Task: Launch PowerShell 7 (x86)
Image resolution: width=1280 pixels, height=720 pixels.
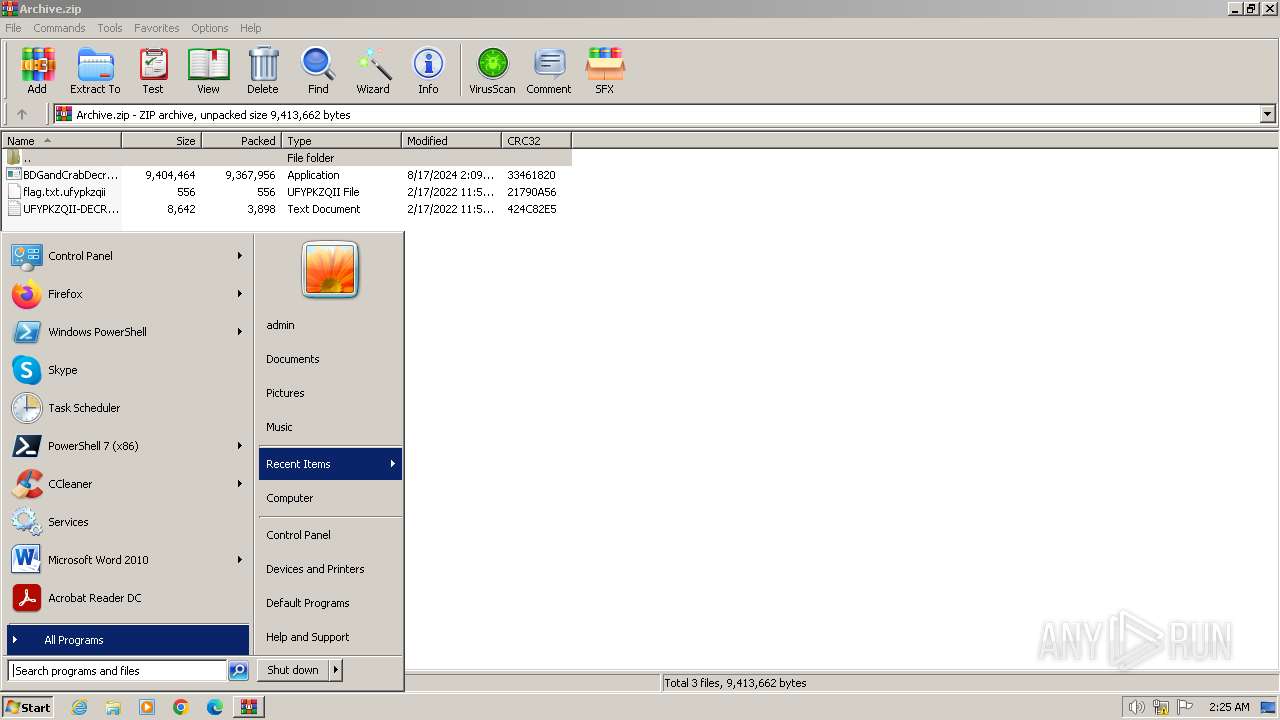Action: pos(128,446)
